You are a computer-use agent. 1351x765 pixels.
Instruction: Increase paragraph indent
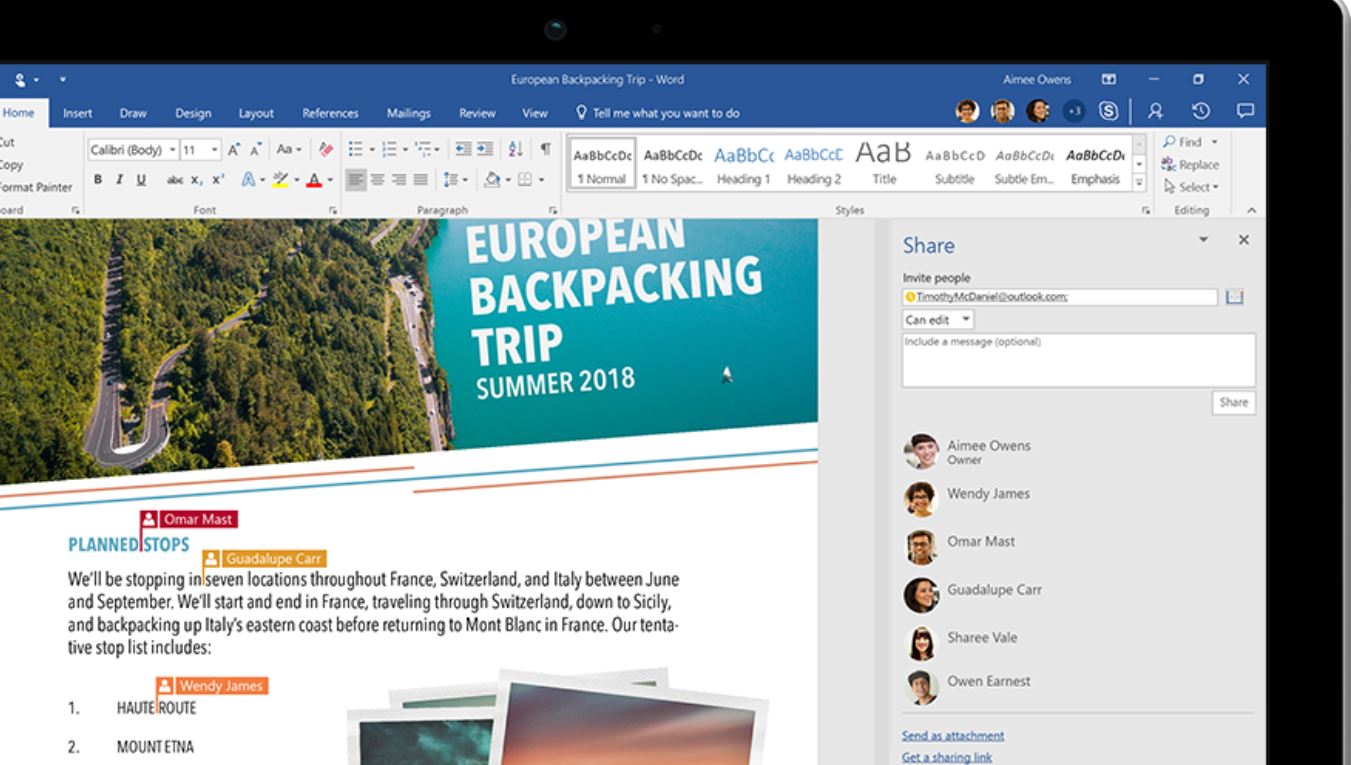click(x=485, y=149)
